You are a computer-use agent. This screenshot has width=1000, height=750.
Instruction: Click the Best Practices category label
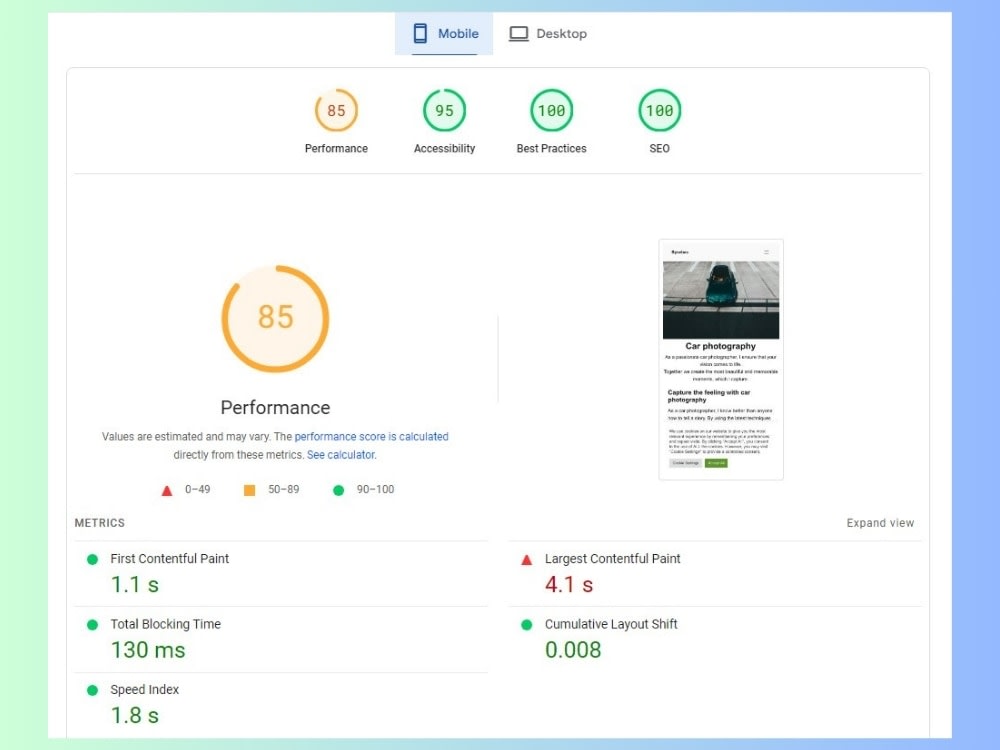pyautogui.click(x=552, y=148)
